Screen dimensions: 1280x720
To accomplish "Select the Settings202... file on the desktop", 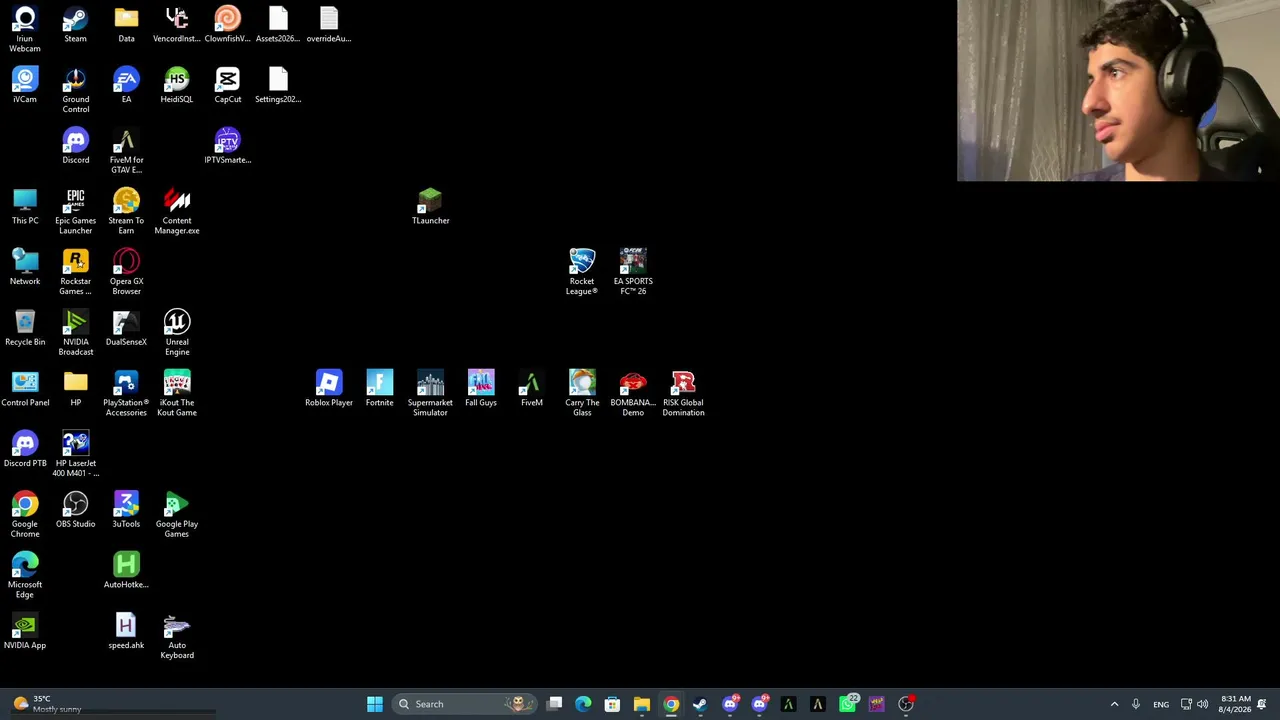I will click(x=278, y=85).
